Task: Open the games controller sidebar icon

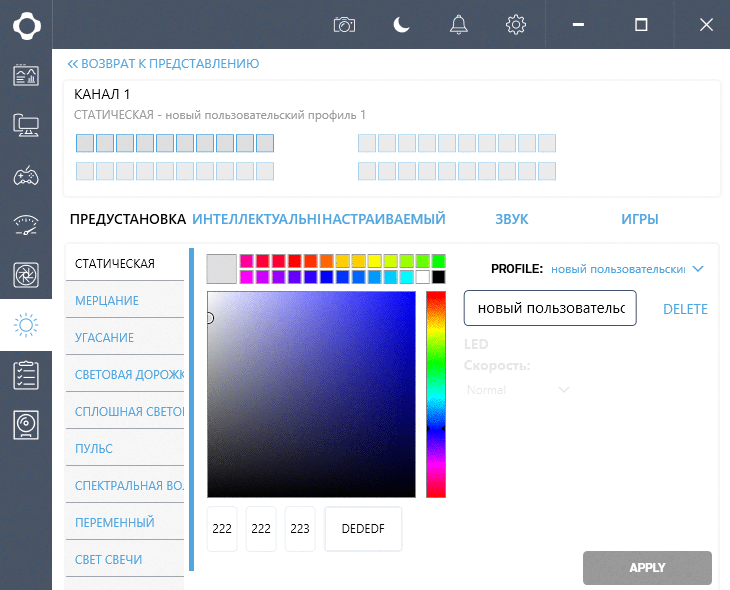Action: (x=26, y=176)
